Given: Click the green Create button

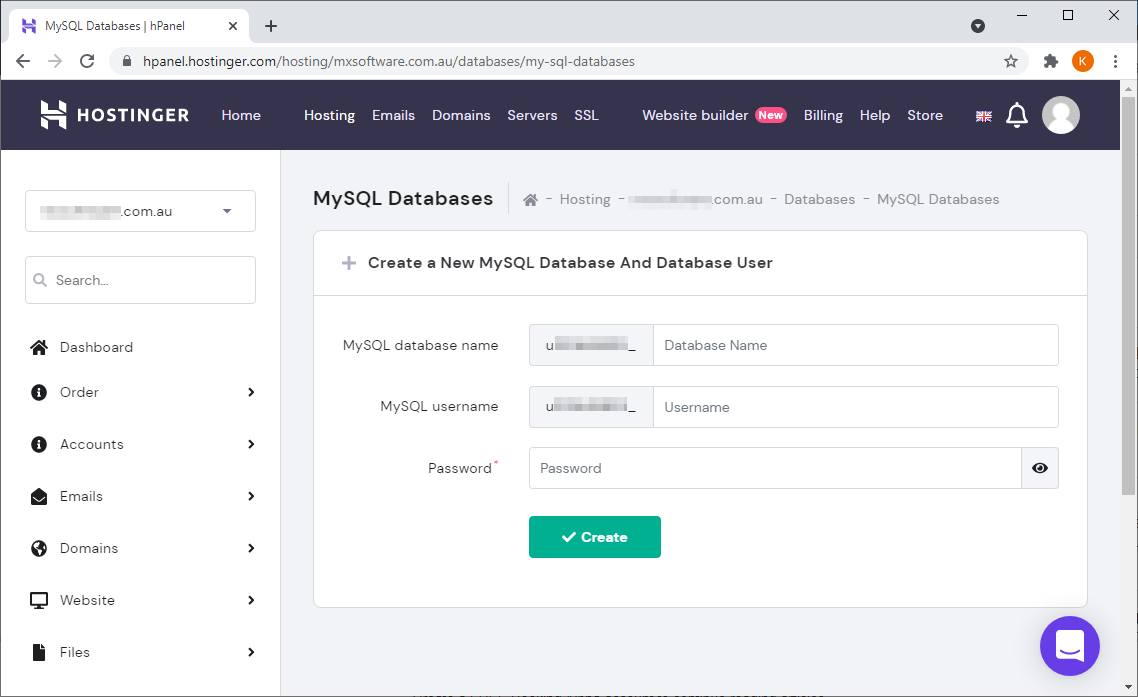Looking at the screenshot, I should click(x=594, y=537).
